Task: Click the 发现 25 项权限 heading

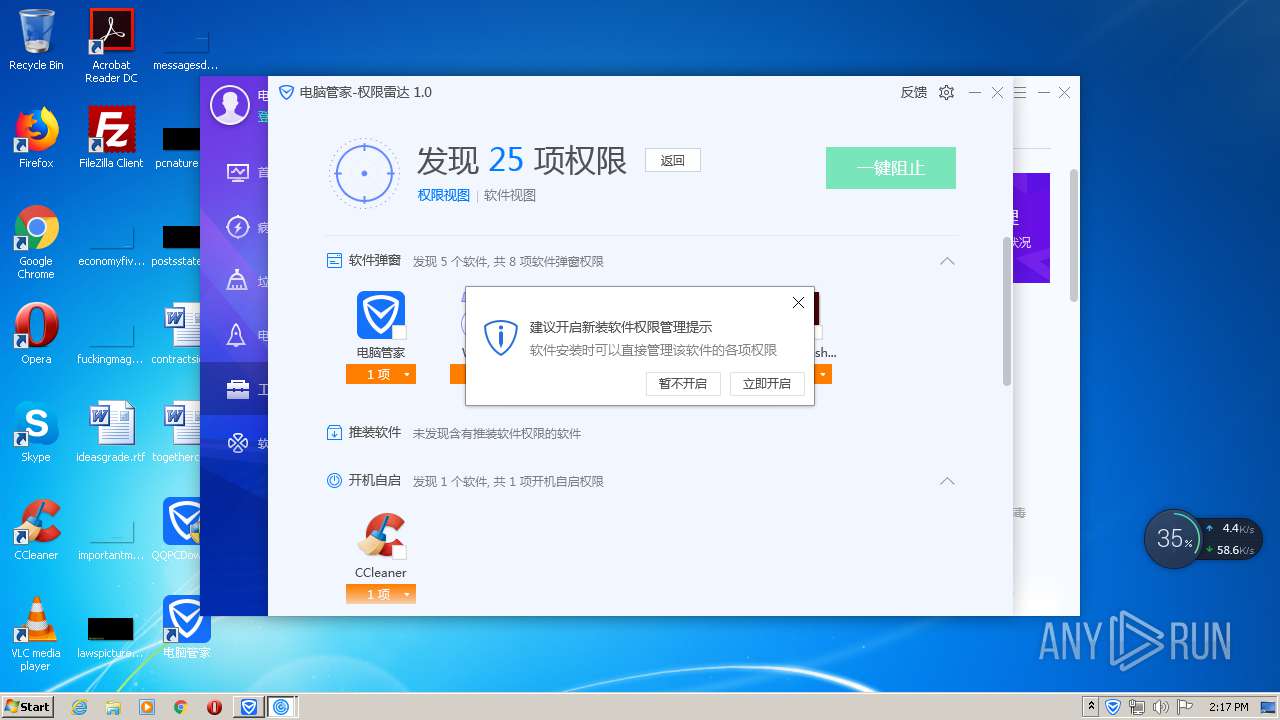Action: pos(522,160)
